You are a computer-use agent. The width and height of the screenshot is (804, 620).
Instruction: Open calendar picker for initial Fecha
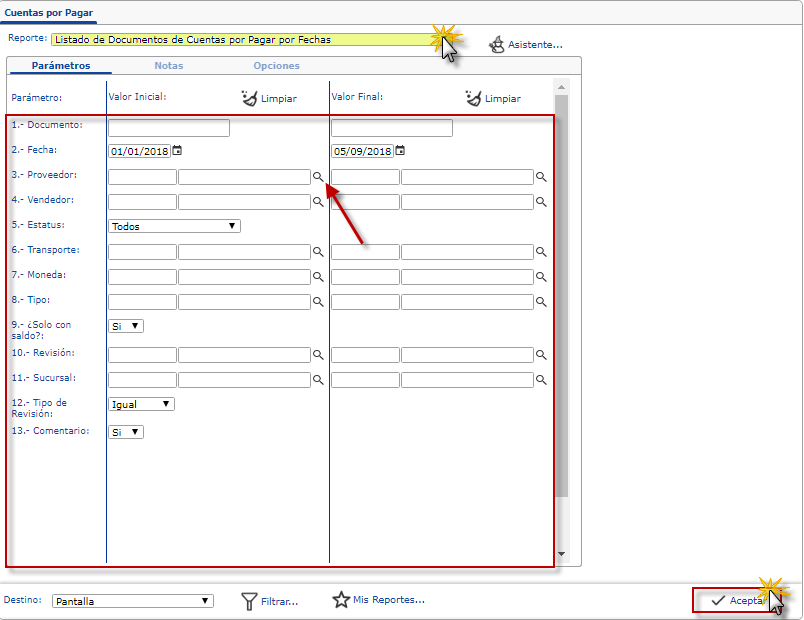(177, 151)
